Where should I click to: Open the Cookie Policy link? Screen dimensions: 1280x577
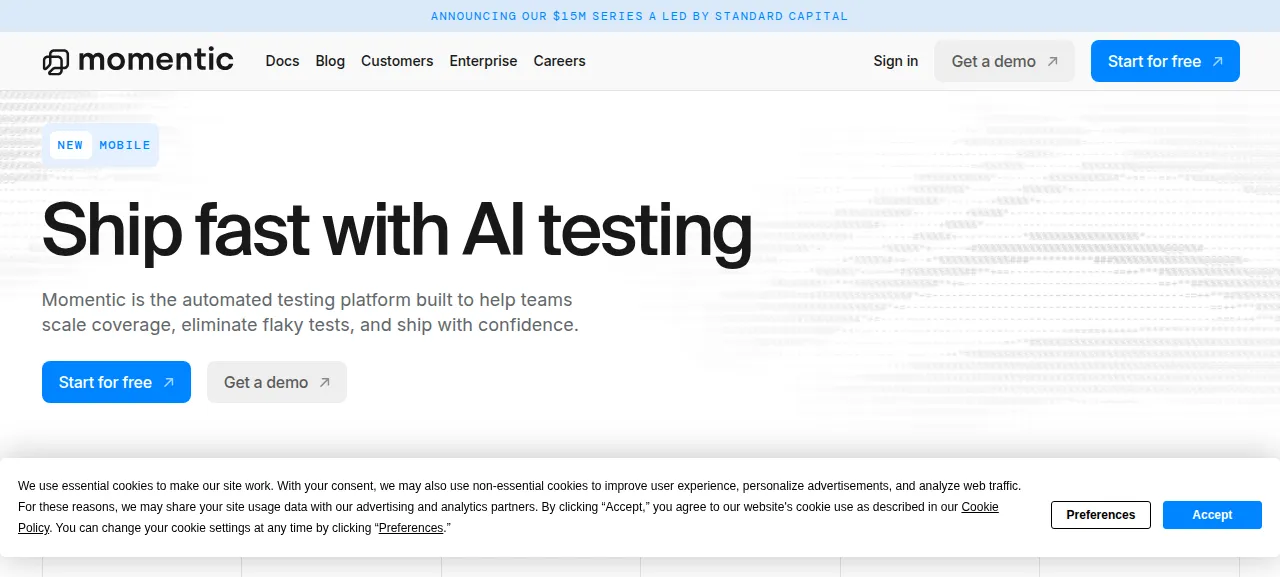click(980, 507)
